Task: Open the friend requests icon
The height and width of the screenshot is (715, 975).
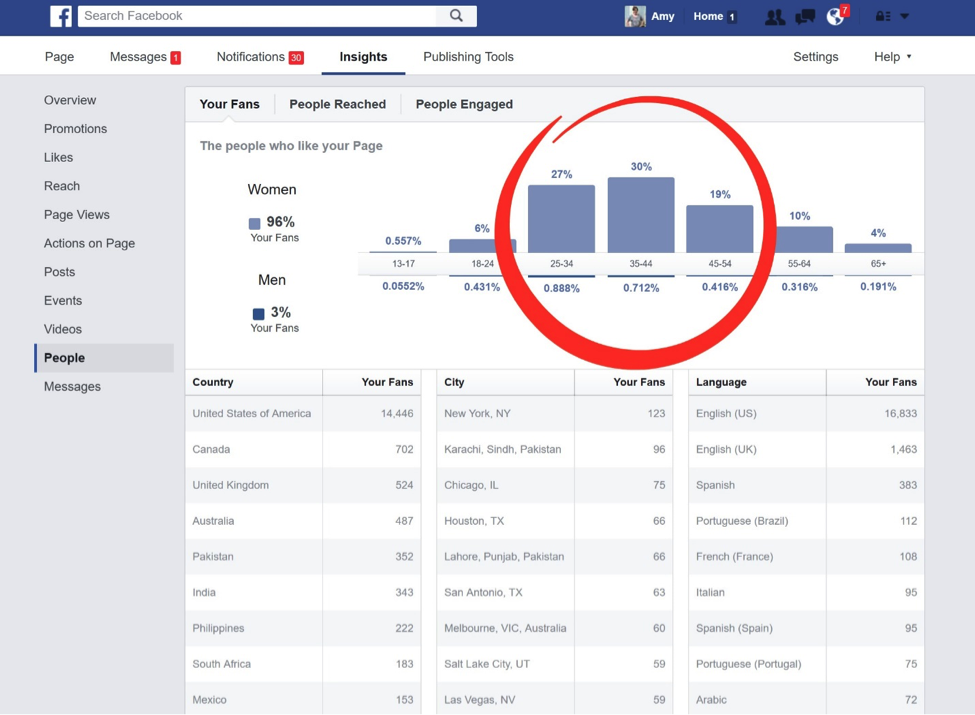Action: (775, 17)
